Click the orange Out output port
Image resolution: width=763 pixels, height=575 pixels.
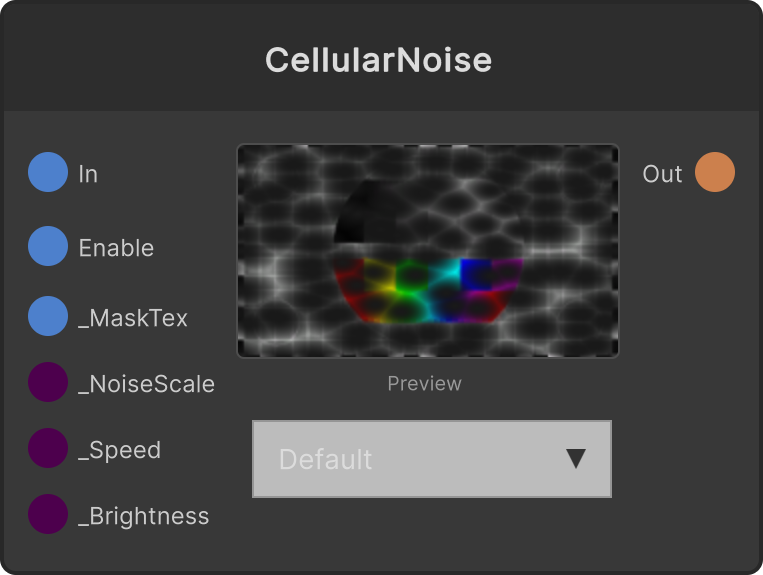point(715,172)
